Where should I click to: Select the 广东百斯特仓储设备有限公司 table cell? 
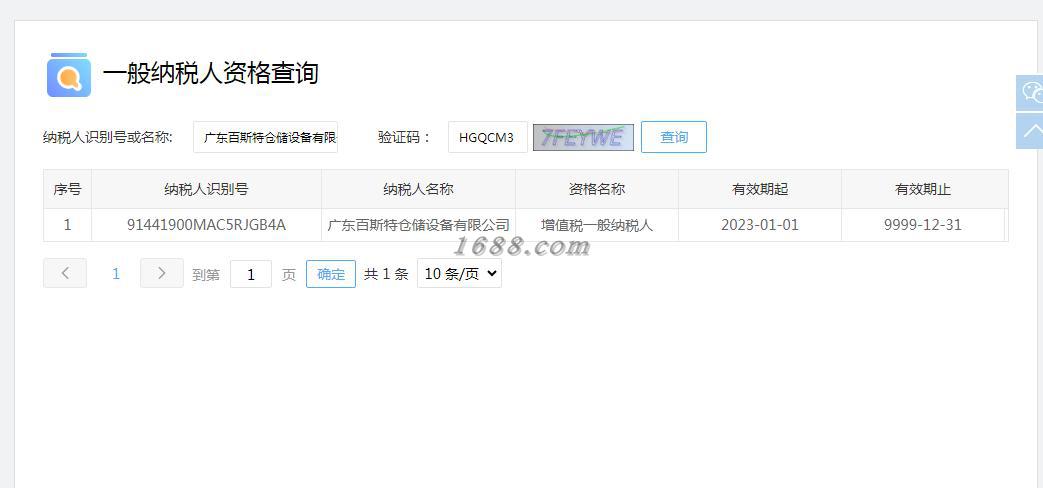coord(418,225)
